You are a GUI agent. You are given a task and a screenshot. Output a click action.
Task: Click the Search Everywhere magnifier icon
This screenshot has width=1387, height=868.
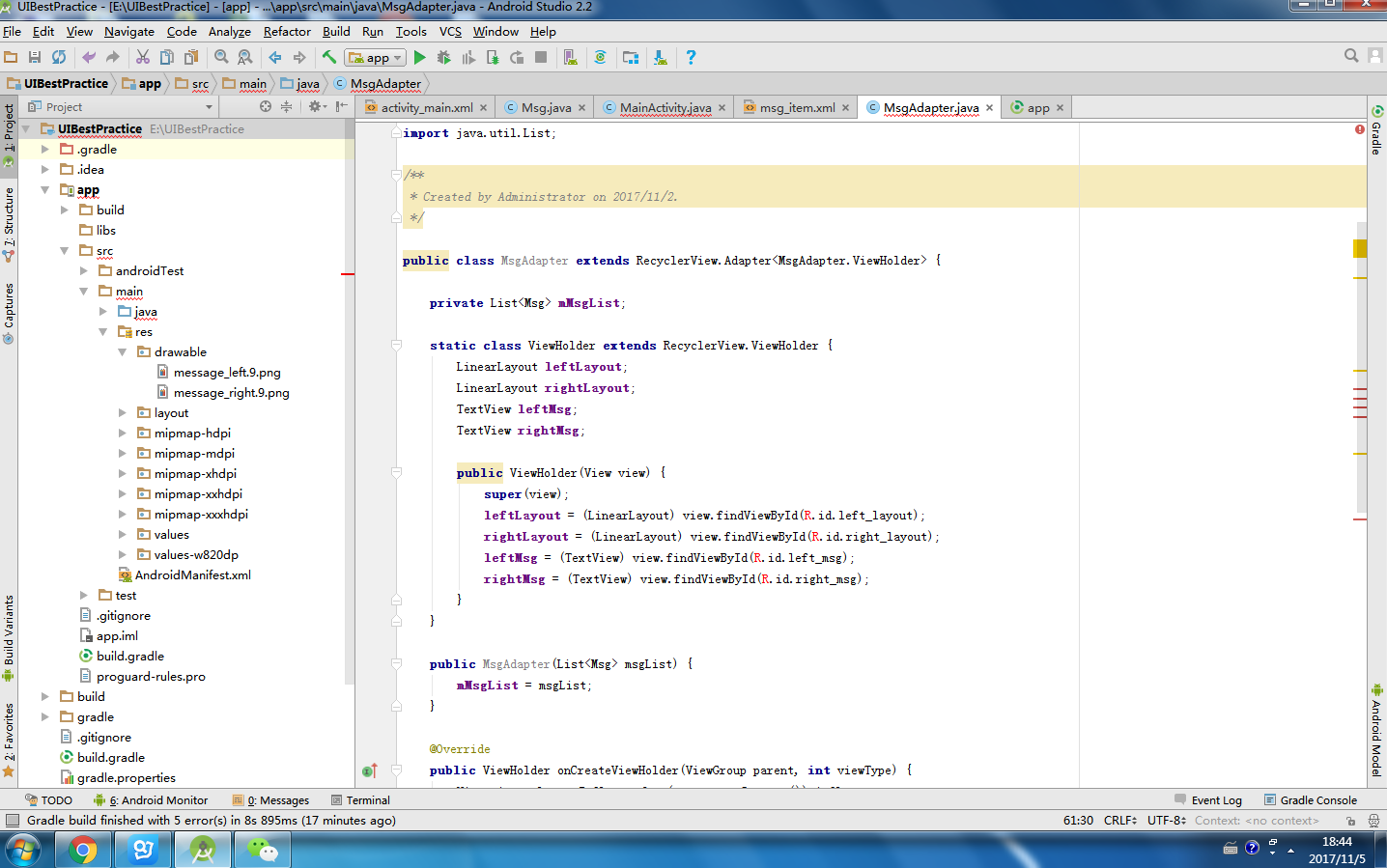coord(1351,56)
